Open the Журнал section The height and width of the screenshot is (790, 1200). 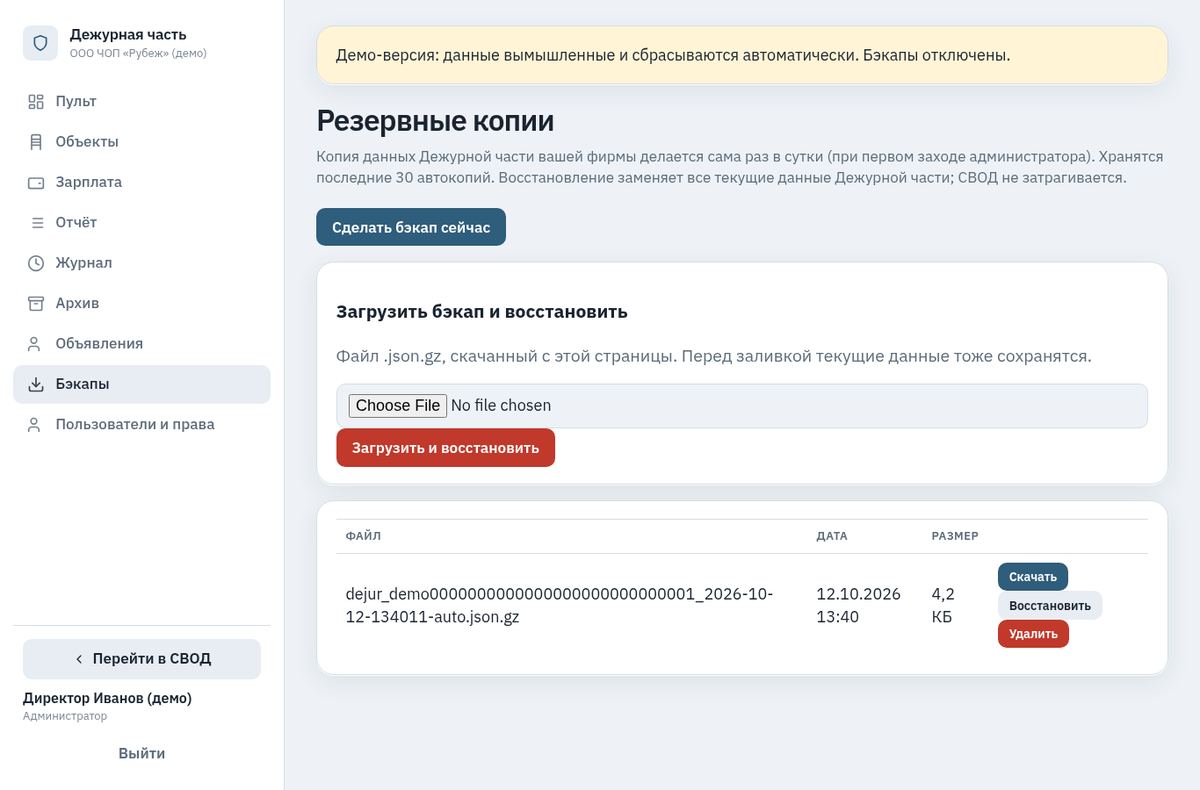pos(141,263)
